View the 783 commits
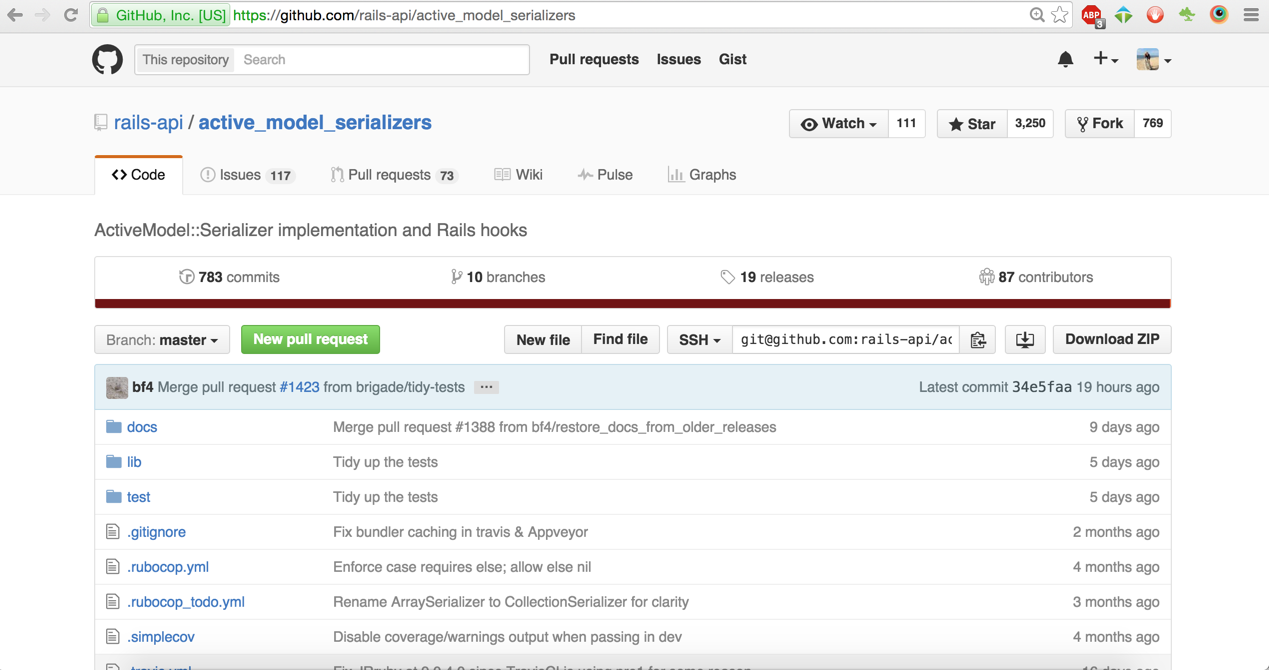 point(229,278)
